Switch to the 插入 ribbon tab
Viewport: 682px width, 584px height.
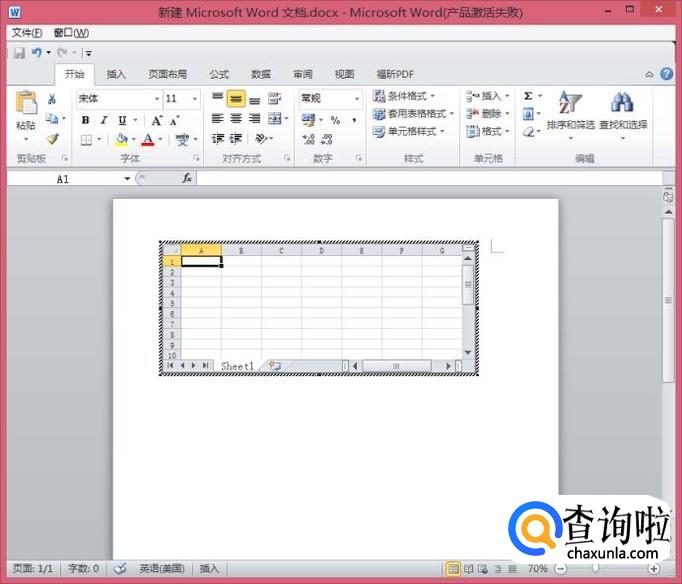pyautogui.click(x=116, y=74)
